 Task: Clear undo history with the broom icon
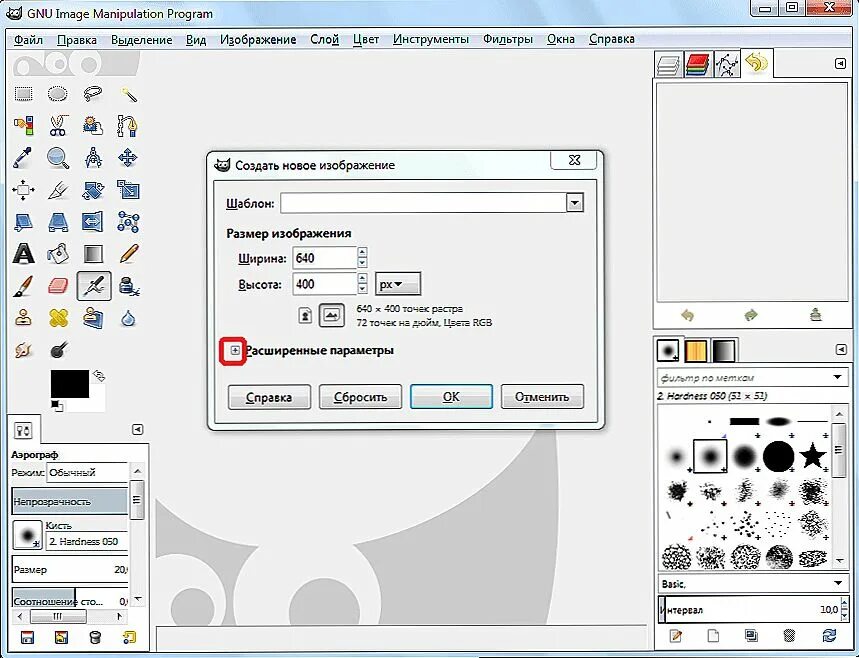pyautogui.click(x=816, y=314)
